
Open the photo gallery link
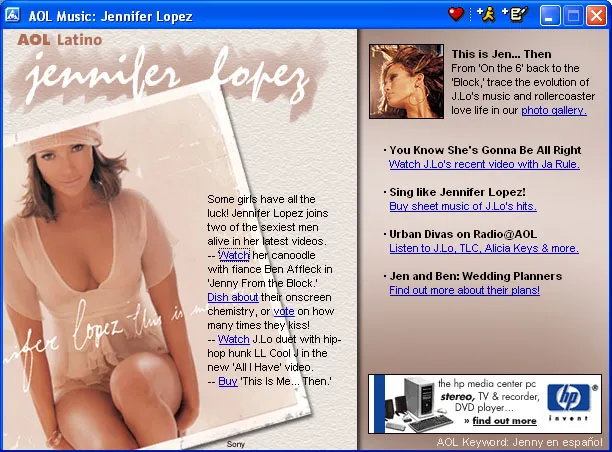click(x=554, y=110)
